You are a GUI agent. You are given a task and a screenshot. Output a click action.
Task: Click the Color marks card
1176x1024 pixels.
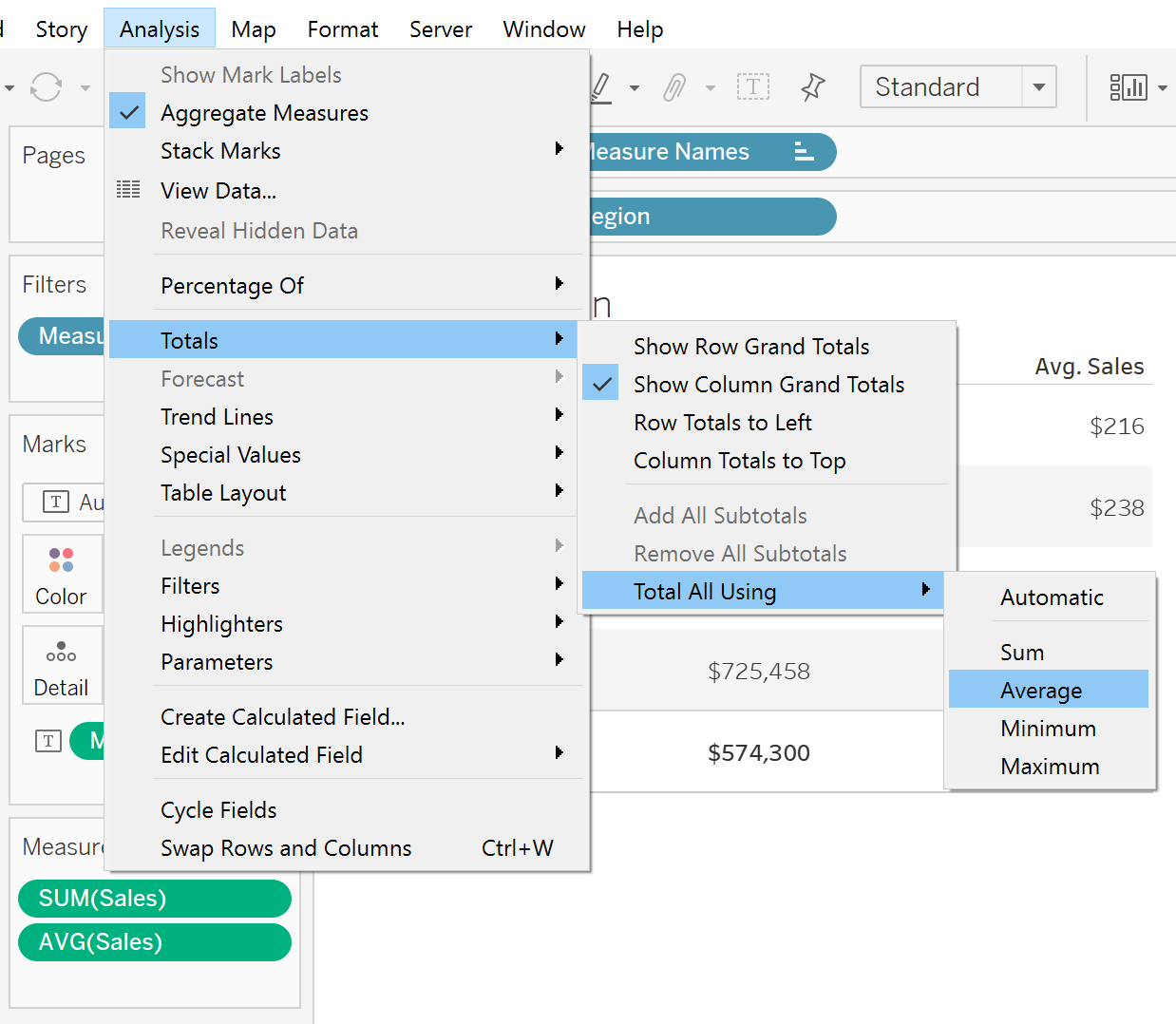62,573
